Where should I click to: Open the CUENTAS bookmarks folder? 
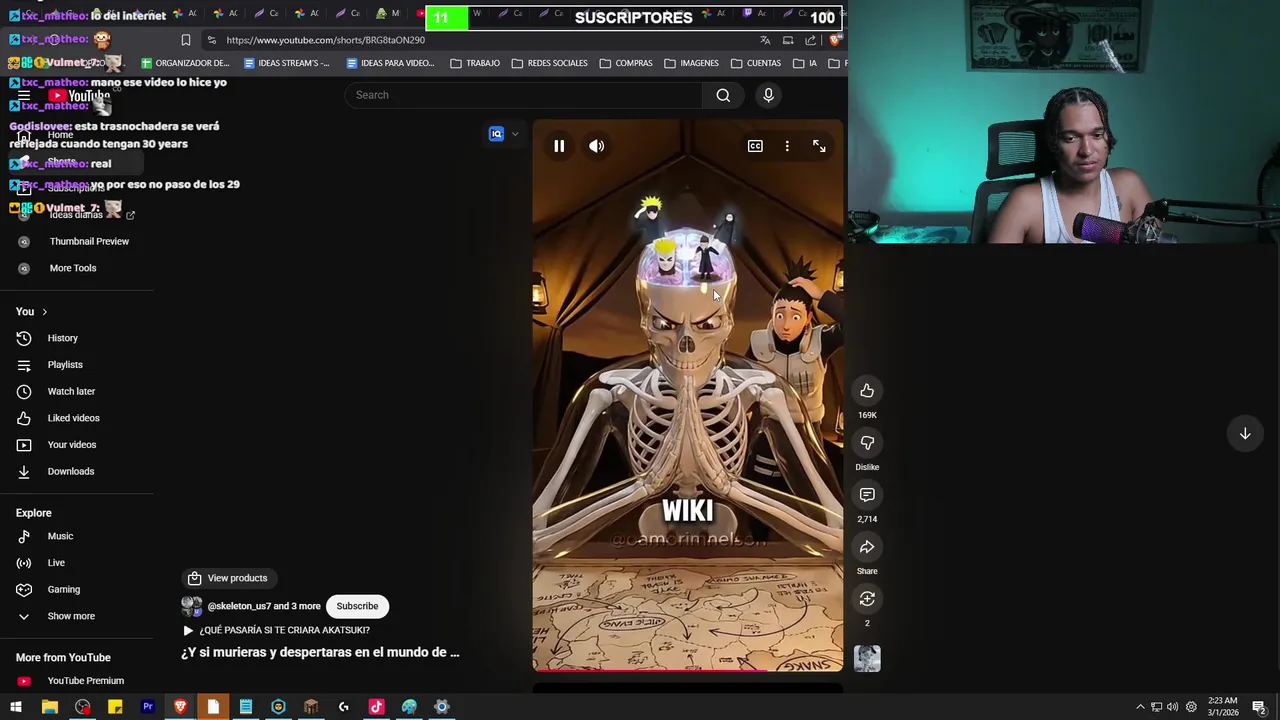[756, 63]
